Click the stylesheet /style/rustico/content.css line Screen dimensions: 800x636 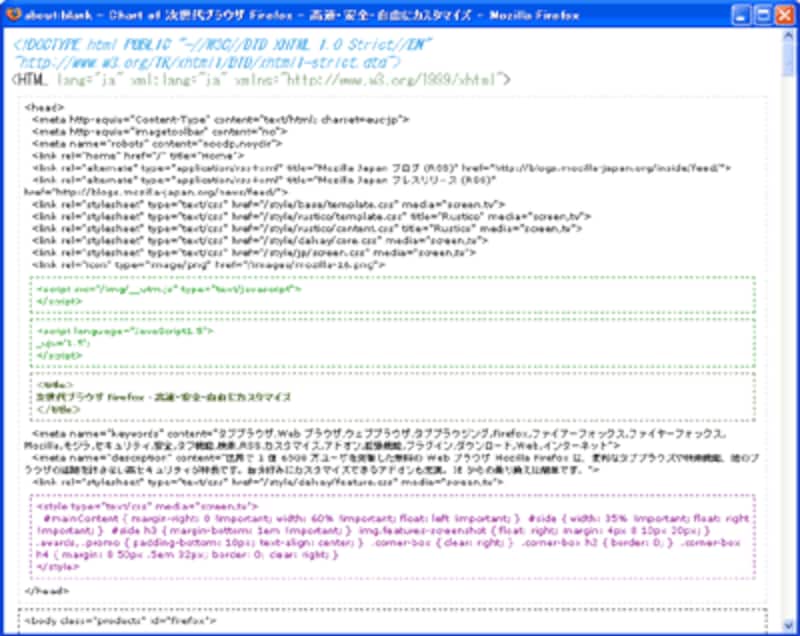point(307,228)
